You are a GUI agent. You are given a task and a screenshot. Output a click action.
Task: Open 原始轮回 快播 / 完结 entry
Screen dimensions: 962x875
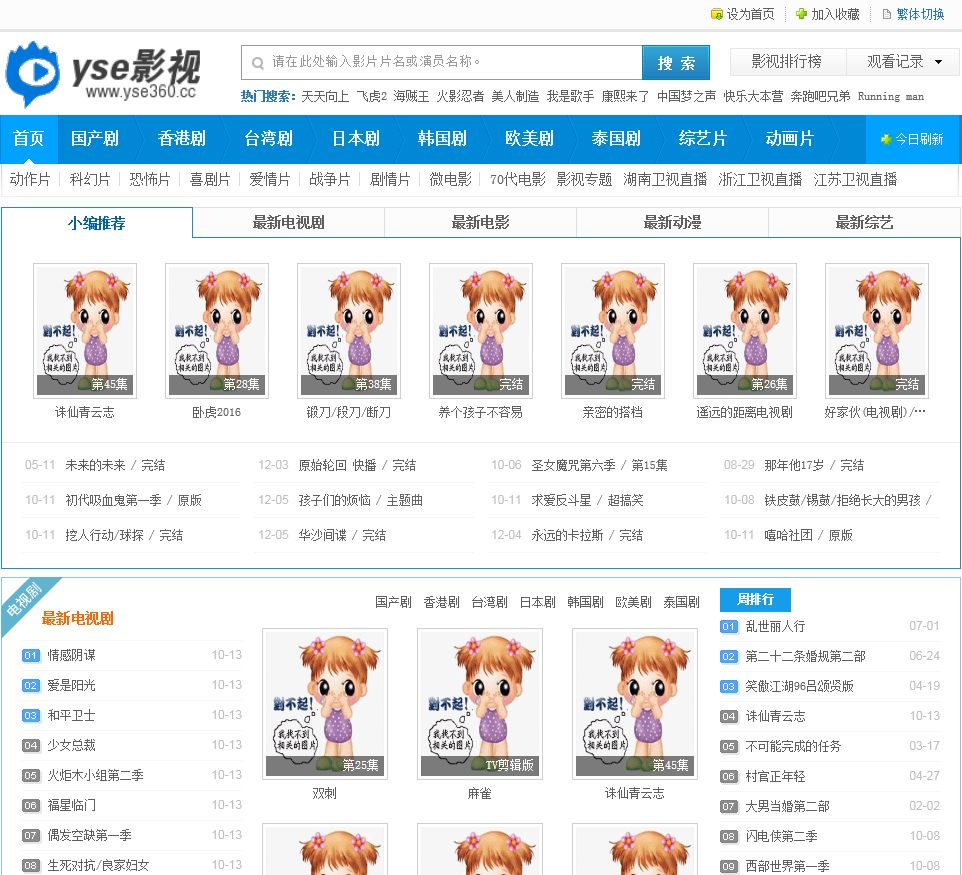point(357,465)
